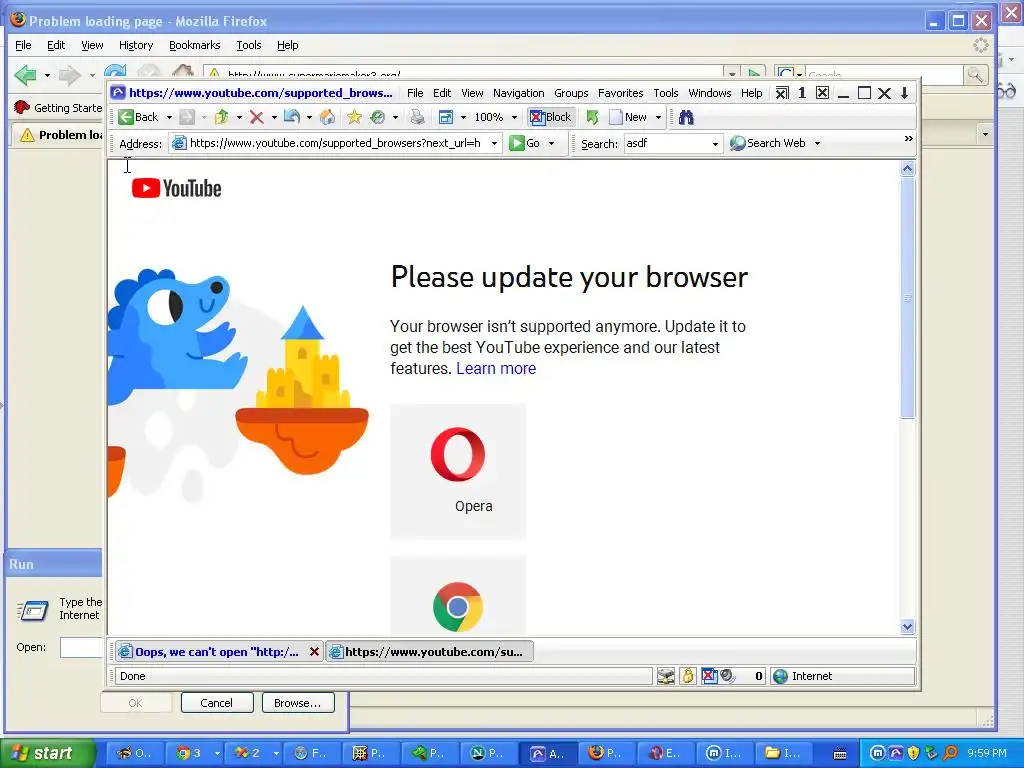1024x768 pixels.
Task: Click the popup blocker icon in status bar
Action: tap(709, 677)
